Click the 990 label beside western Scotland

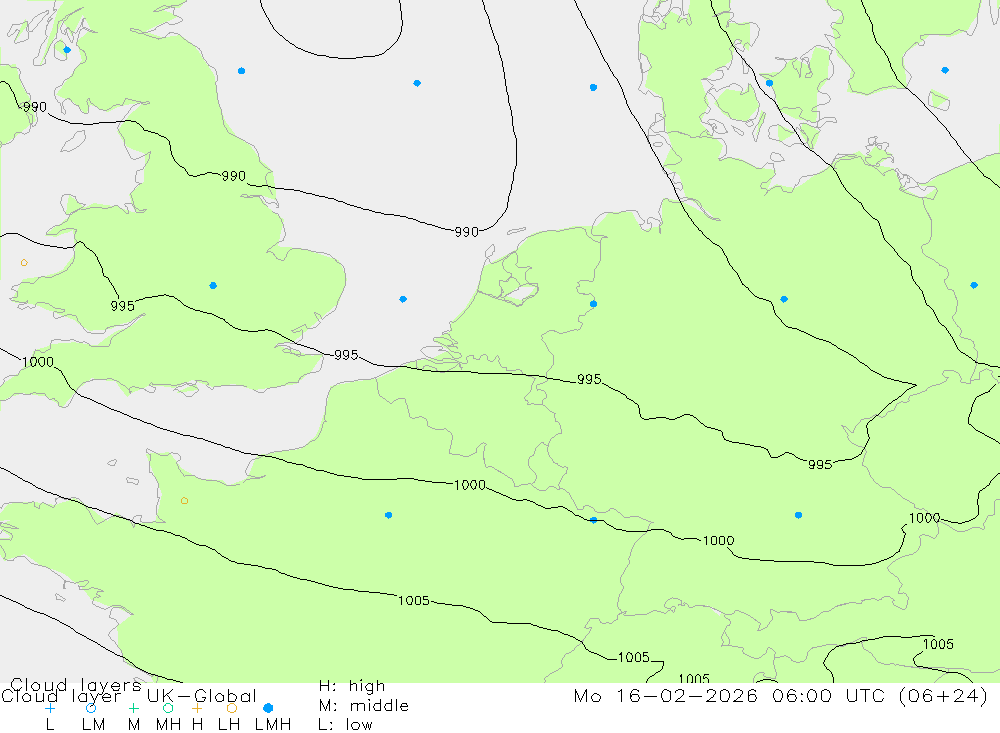coord(34,107)
